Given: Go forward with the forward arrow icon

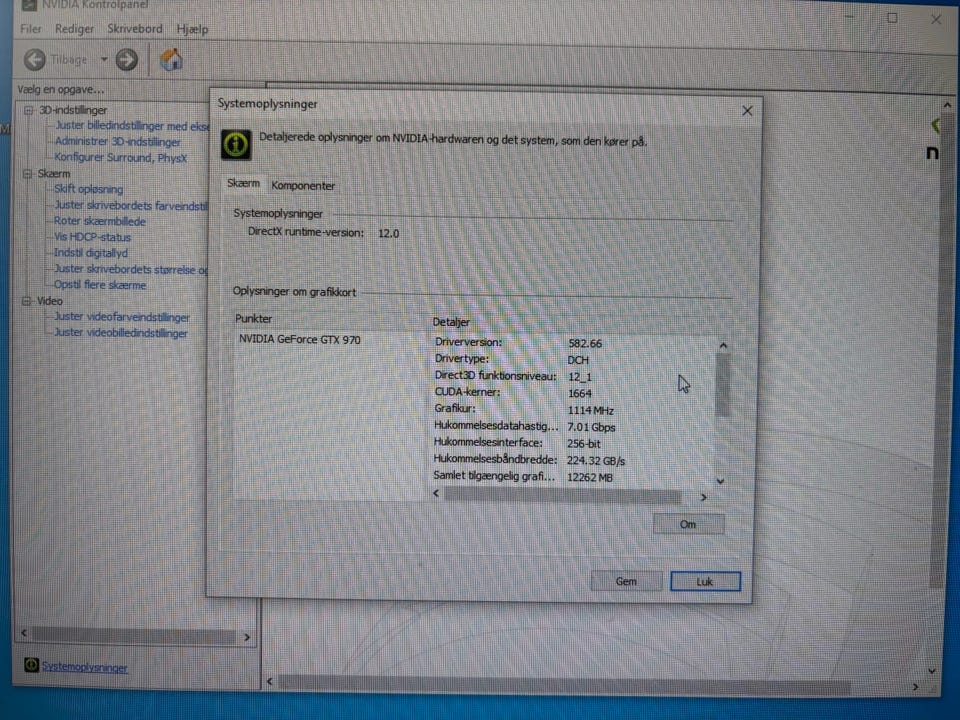Looking at the screenshot, I should point(127,59).
